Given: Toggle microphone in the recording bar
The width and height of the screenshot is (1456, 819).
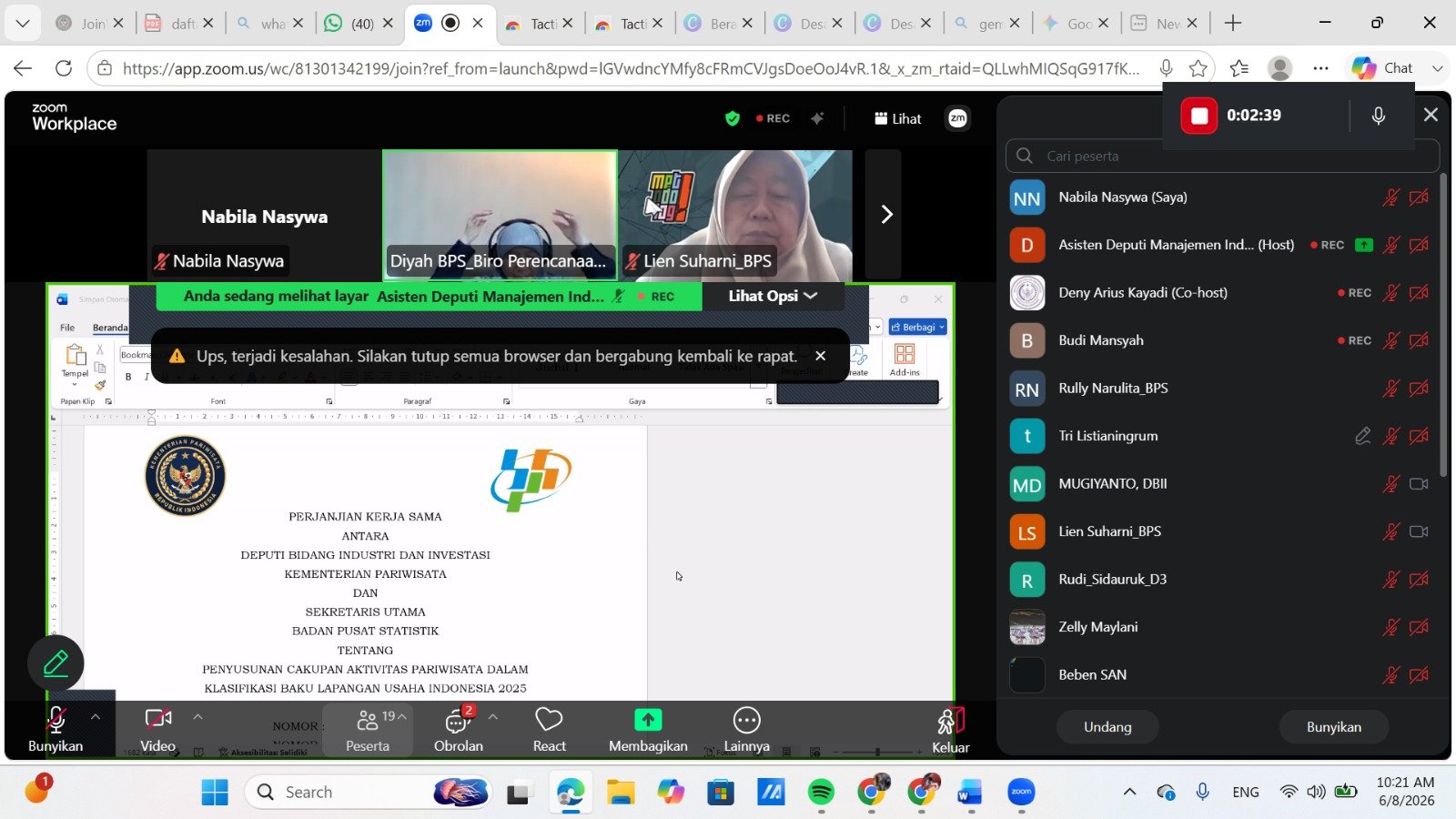Looking at the screenshot, I should (1378, 116).
